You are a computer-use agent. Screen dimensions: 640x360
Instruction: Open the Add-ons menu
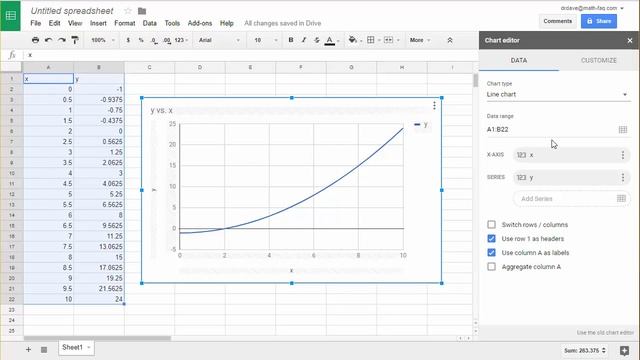click(200, 23)
